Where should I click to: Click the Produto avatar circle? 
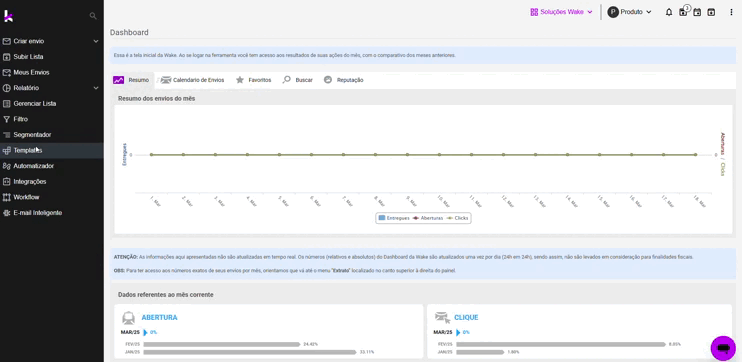(x=613, y=12)
